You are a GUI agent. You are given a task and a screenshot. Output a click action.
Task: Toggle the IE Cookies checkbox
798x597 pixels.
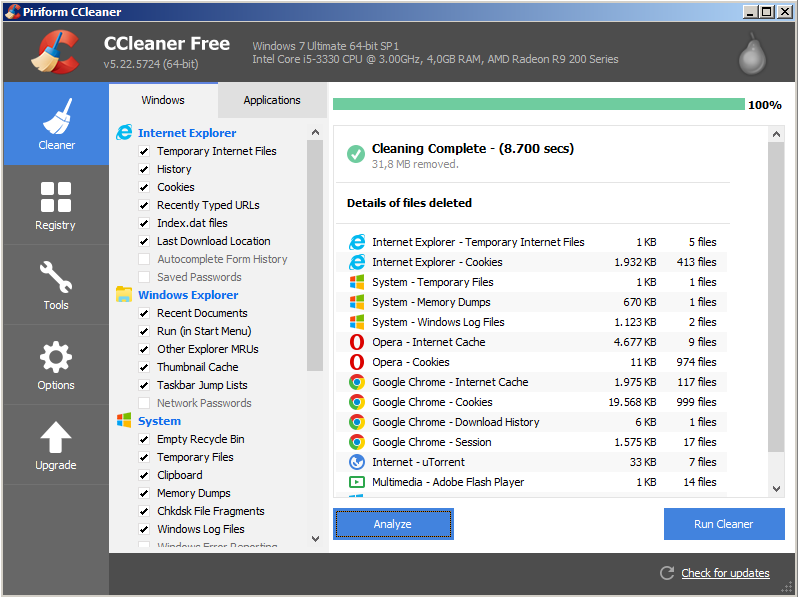point(144,187)
